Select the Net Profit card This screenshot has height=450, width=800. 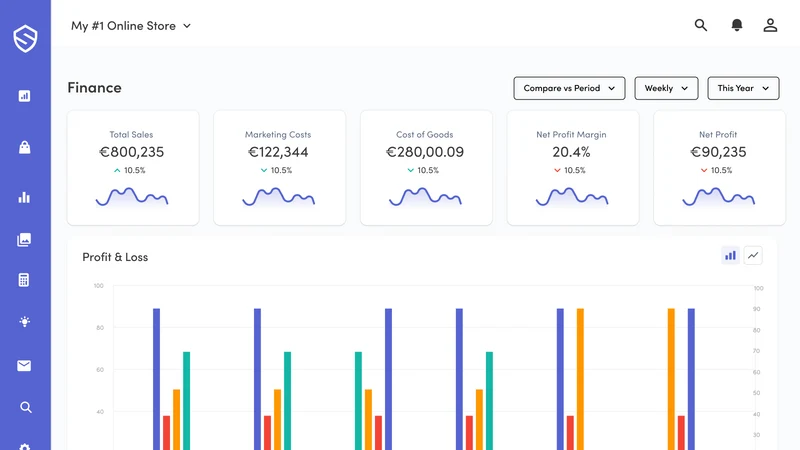(x=719, y=168)
